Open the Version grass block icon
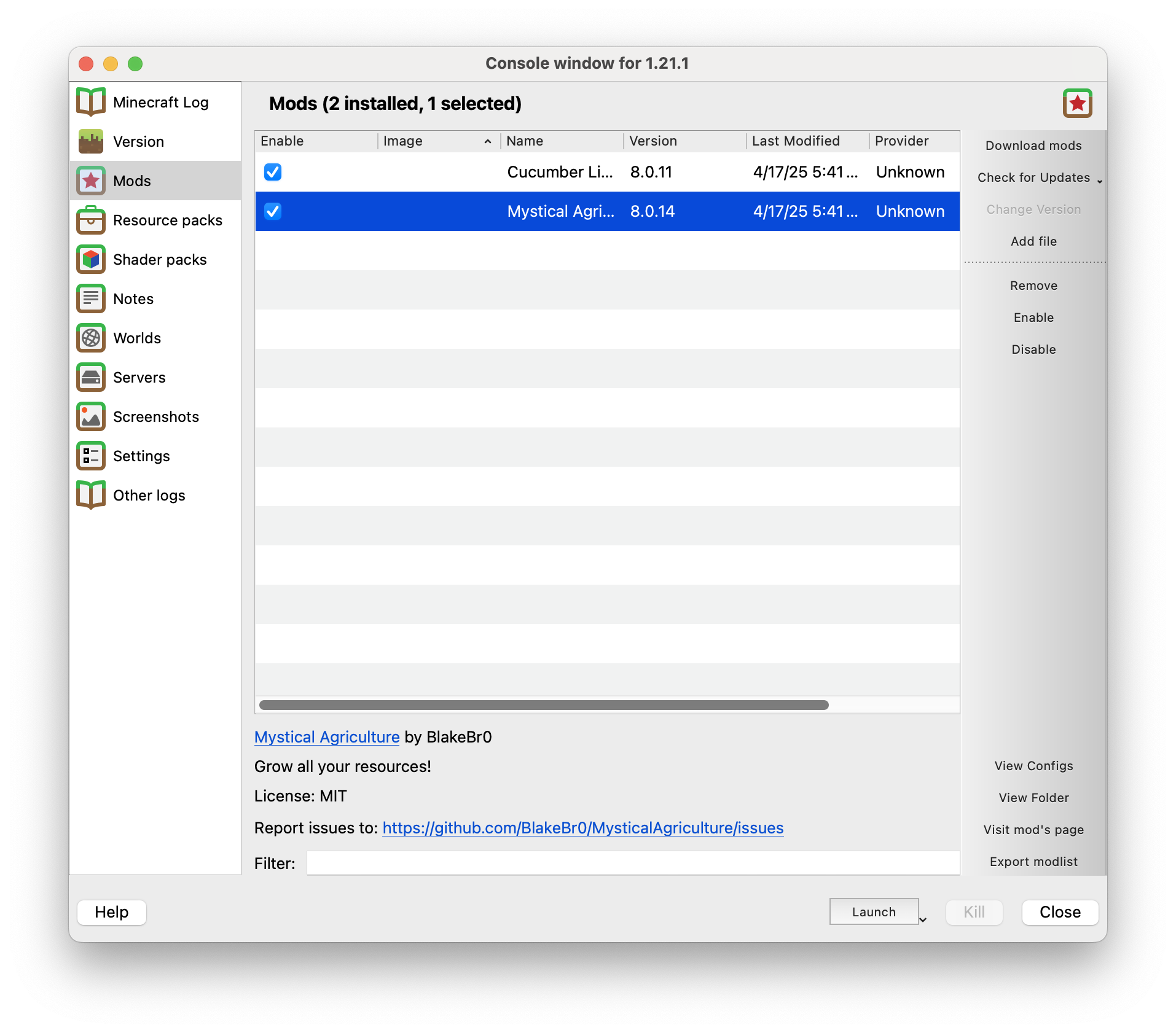 [x=91, y=141]
